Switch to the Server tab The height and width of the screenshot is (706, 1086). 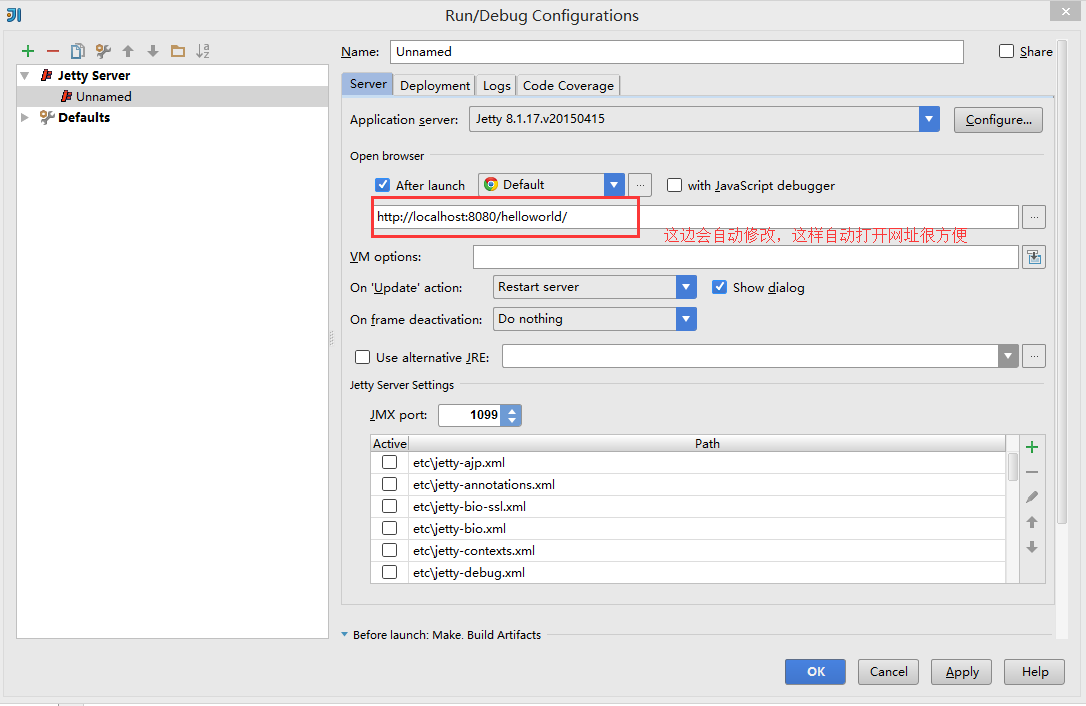point(368,84)
